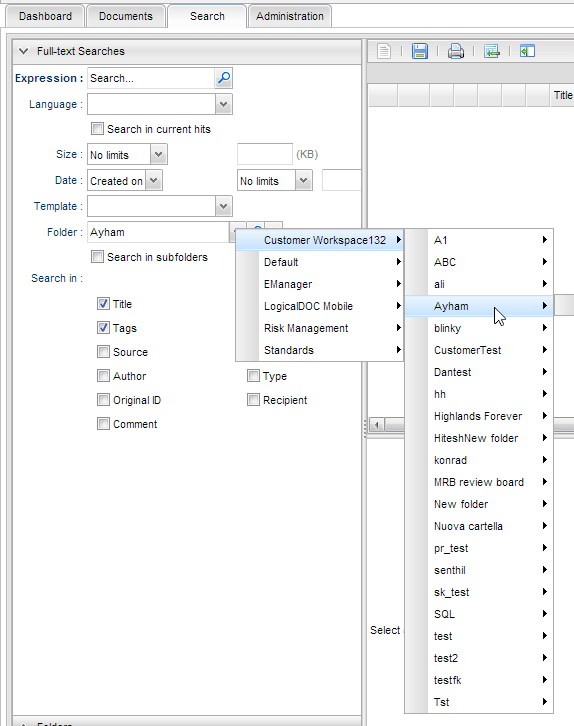Uncheck the Tags search field checkbox
This screenshot has height=726, width=574.
[103, 328]
